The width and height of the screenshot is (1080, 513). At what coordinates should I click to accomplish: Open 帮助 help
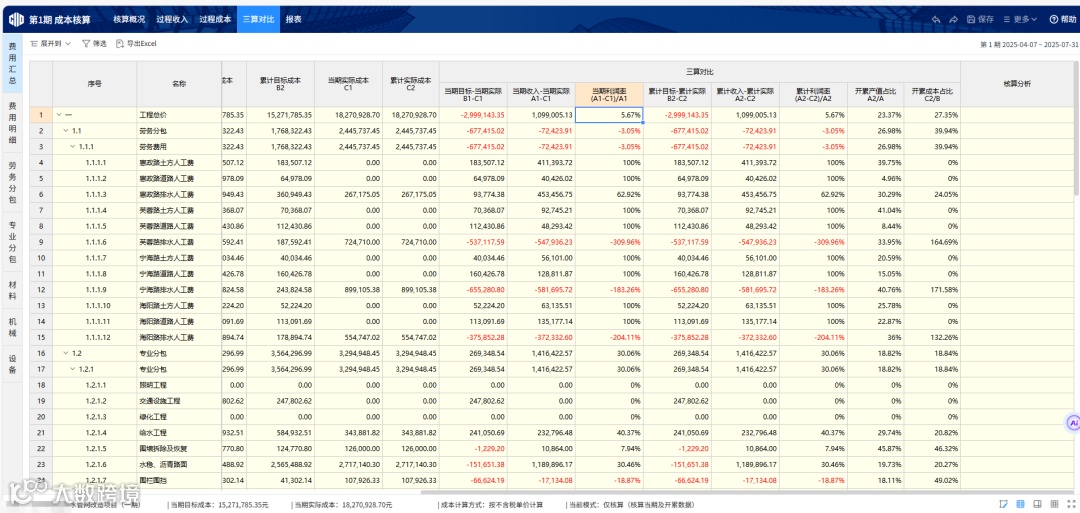point(1063,19)
